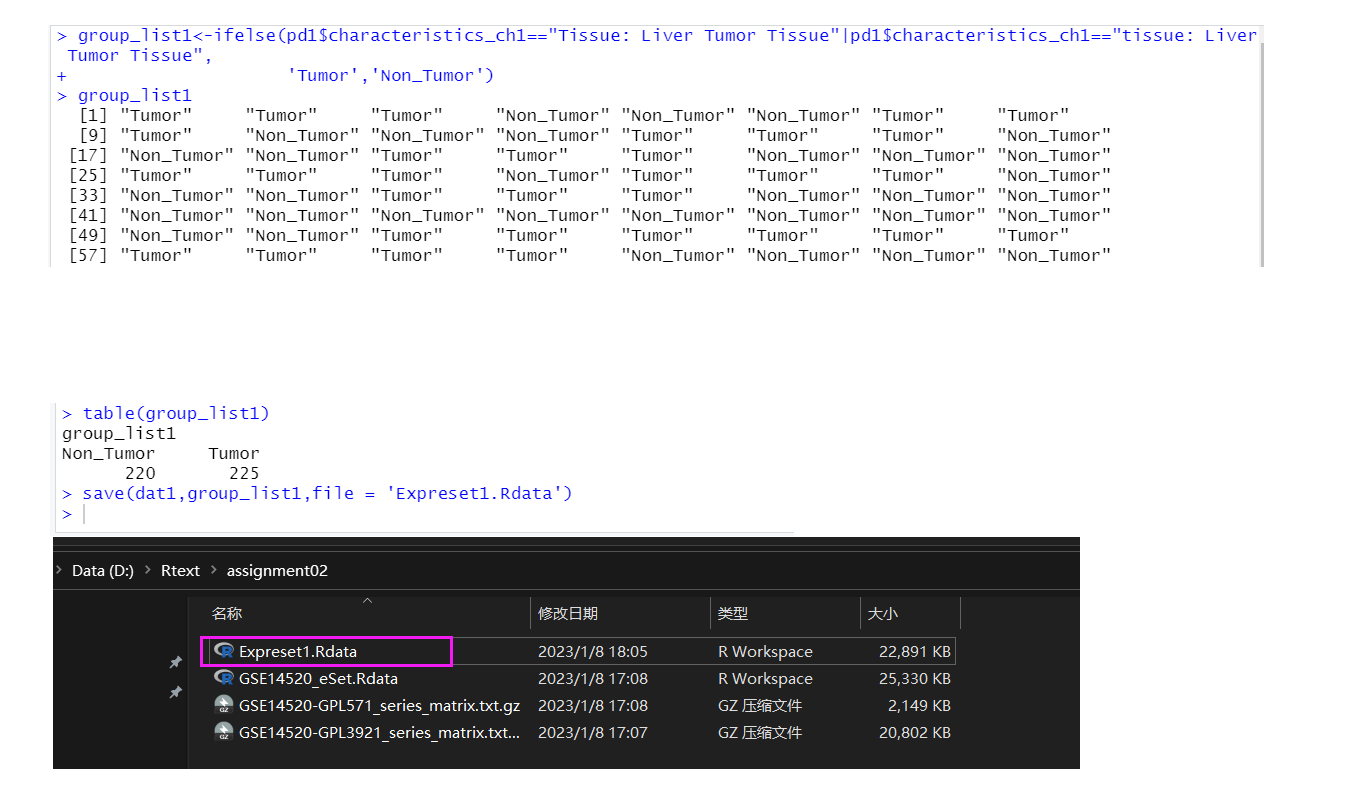Click the R icon of Expreset1.Rdata
Screen dimensions: 1350x799
[x=224, y=651]
